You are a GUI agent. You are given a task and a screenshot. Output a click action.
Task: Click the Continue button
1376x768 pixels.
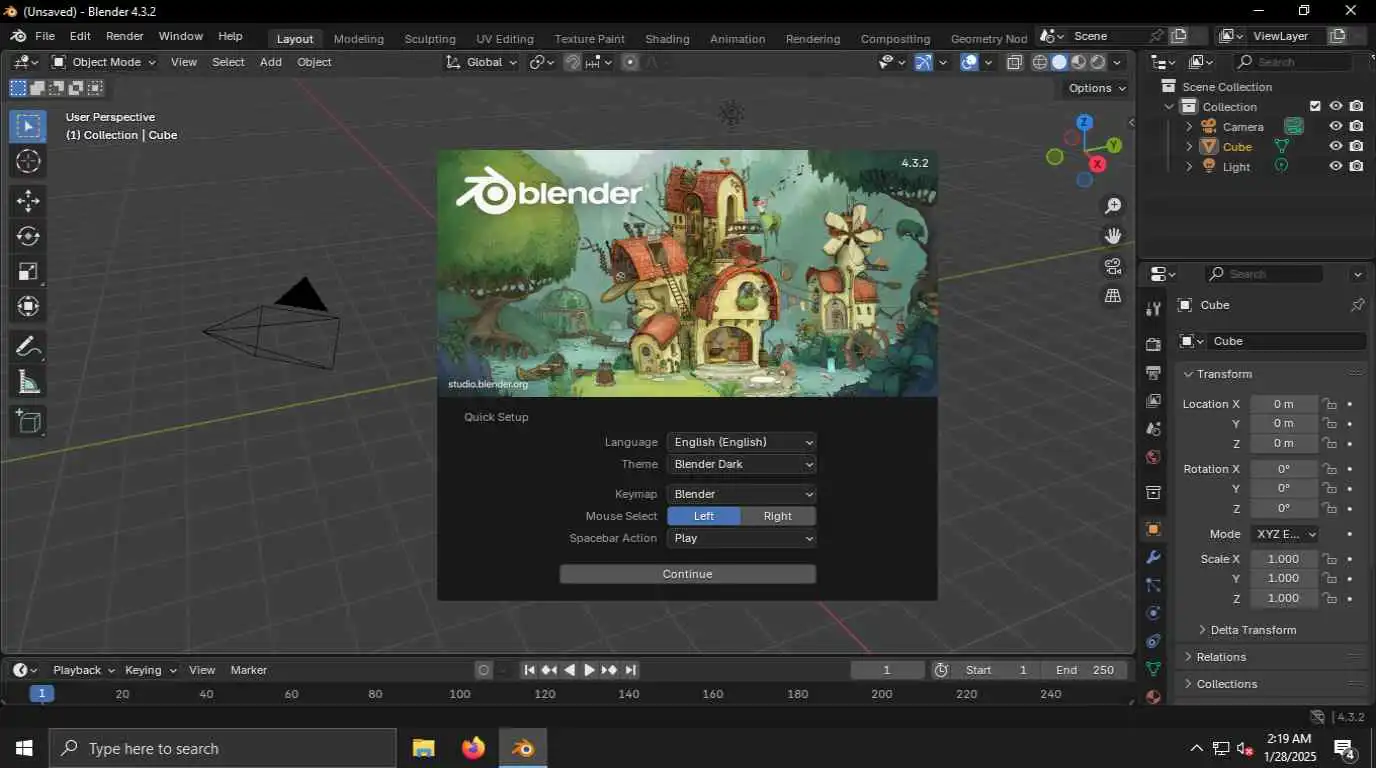point(688,574)
